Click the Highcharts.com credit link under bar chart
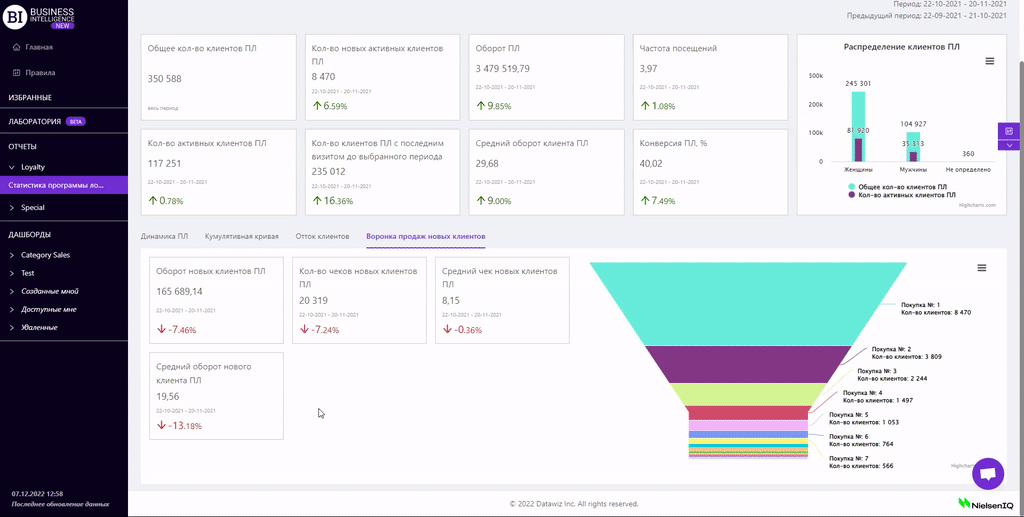 tap(978, 205)
